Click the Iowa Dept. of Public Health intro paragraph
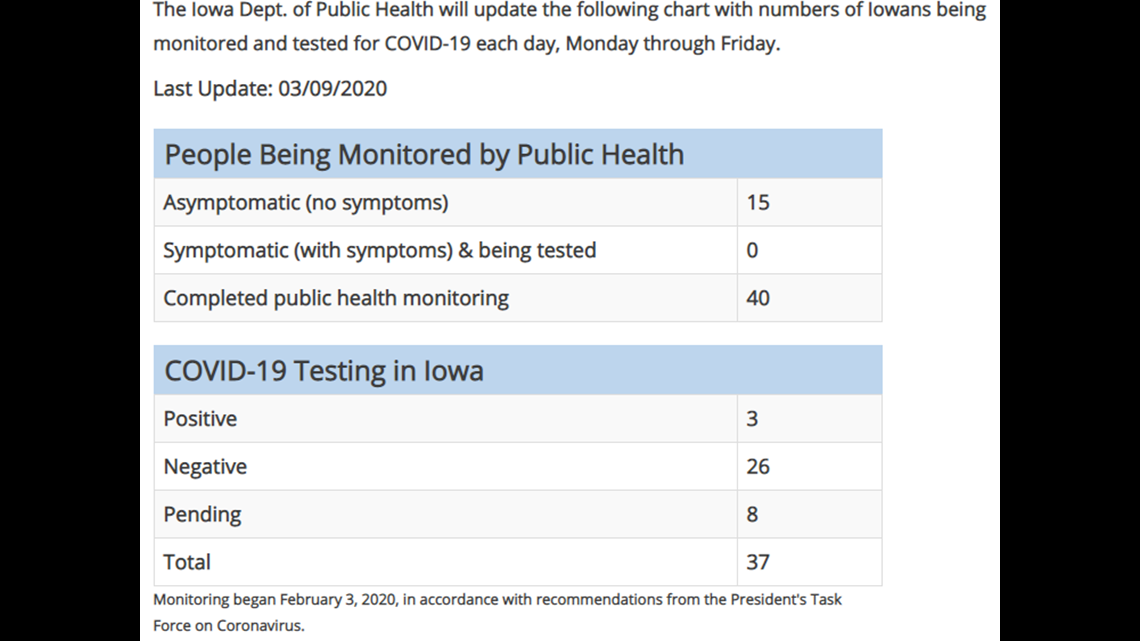The width and height of the screenshot is (1140, 641). (x=569, y=27)
